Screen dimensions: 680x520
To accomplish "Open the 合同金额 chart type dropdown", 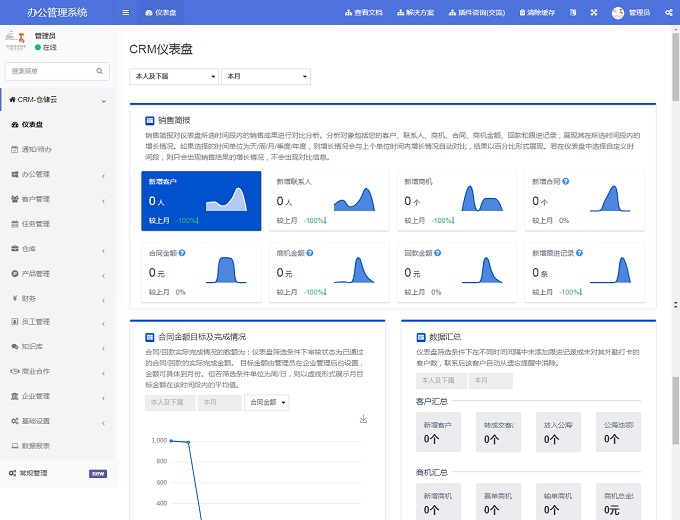I will [267, 402].
